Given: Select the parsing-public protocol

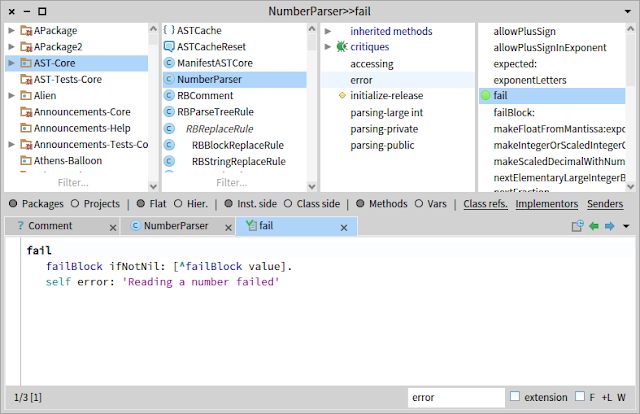Looking at the screenshot, I should [x=398, y=145].
